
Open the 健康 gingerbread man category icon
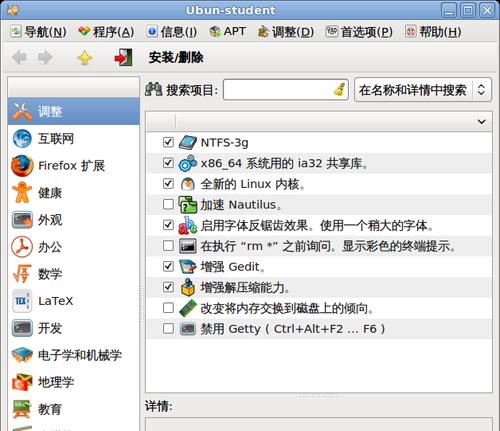pyautogui.click(x=22, y=193)
